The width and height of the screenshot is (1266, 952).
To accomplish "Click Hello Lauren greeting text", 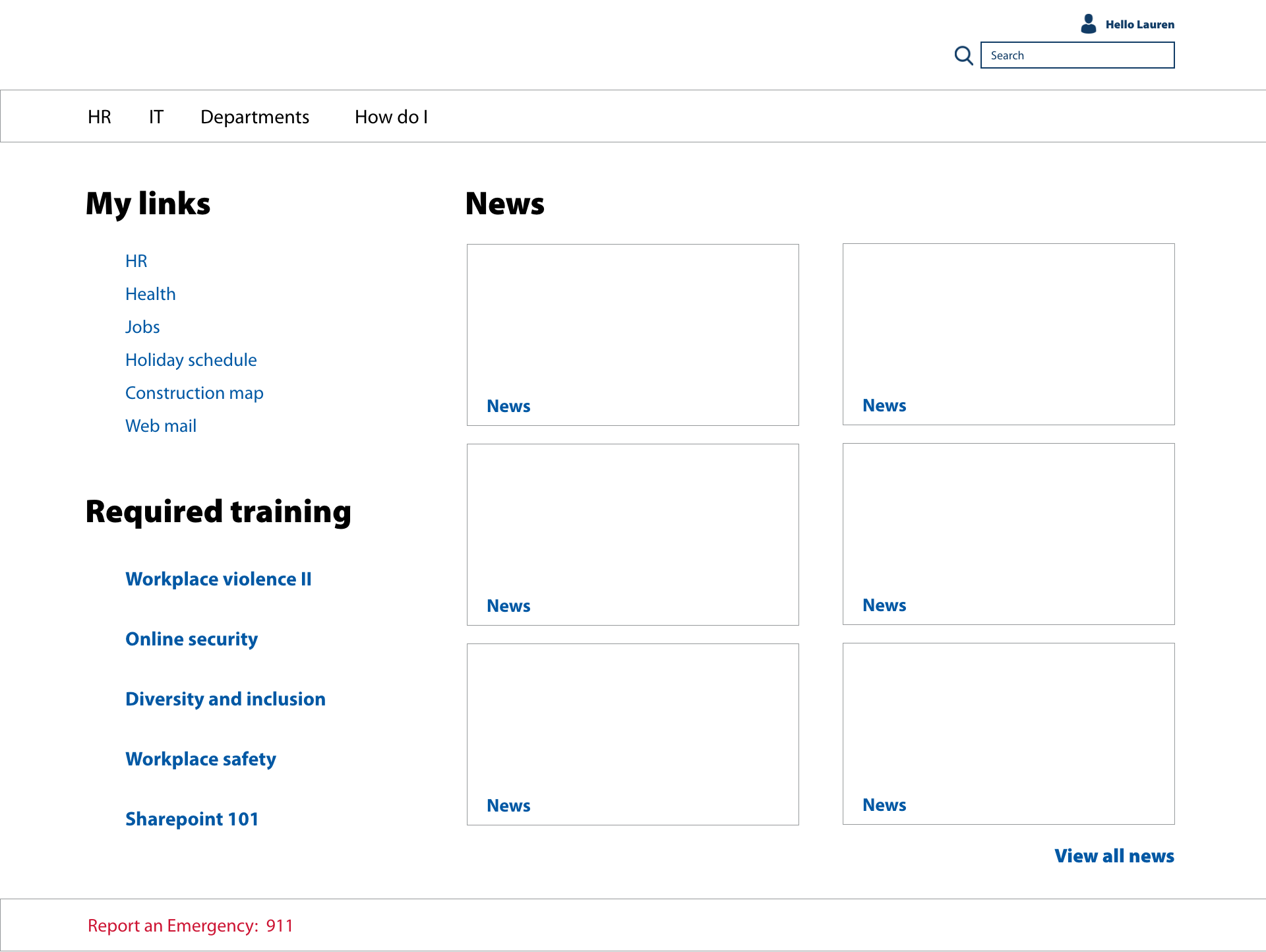I will point(1139,24).
